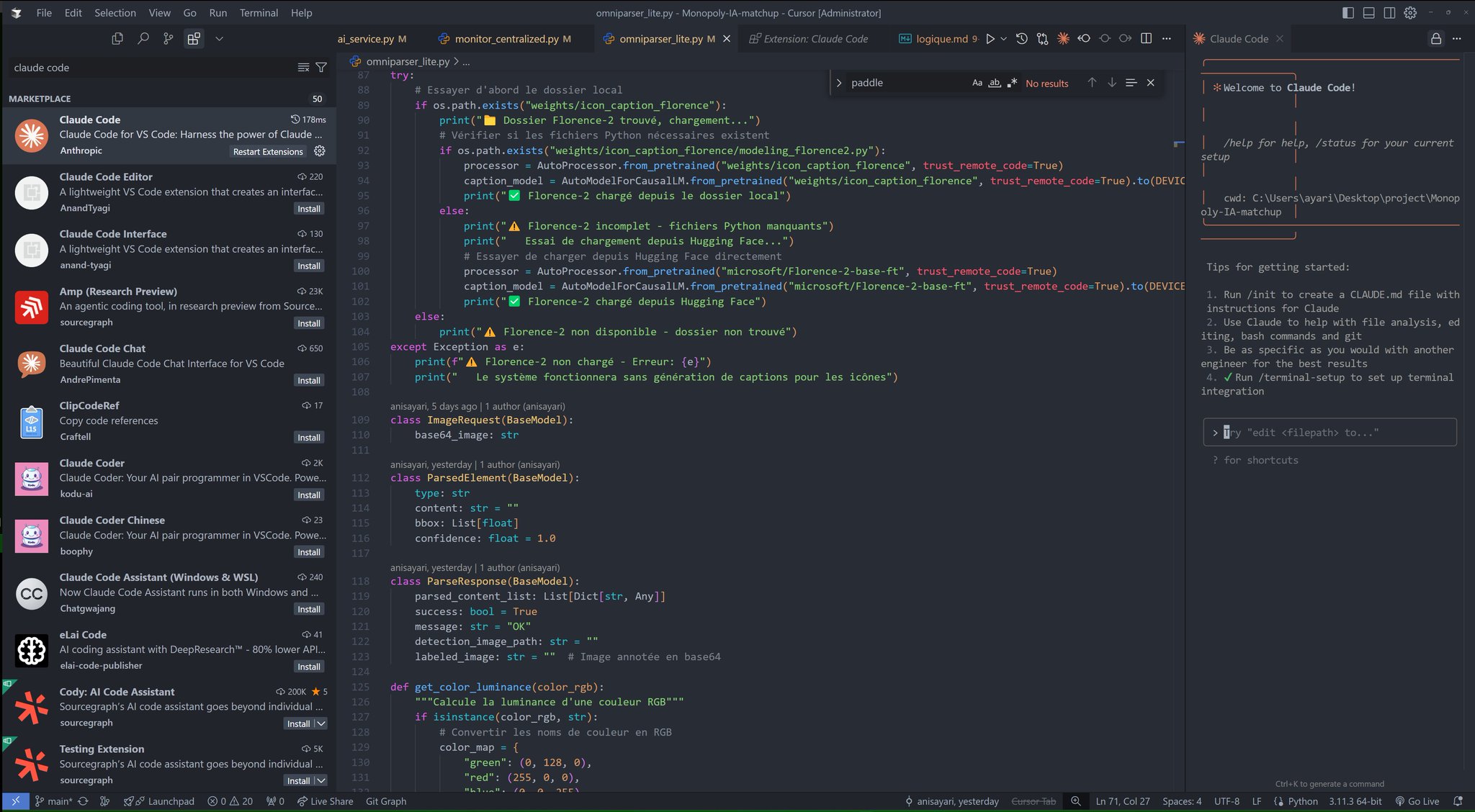Change LF end of line sequence
The width and height of the screenshot is (1475, 812).
pos(1257,801)
